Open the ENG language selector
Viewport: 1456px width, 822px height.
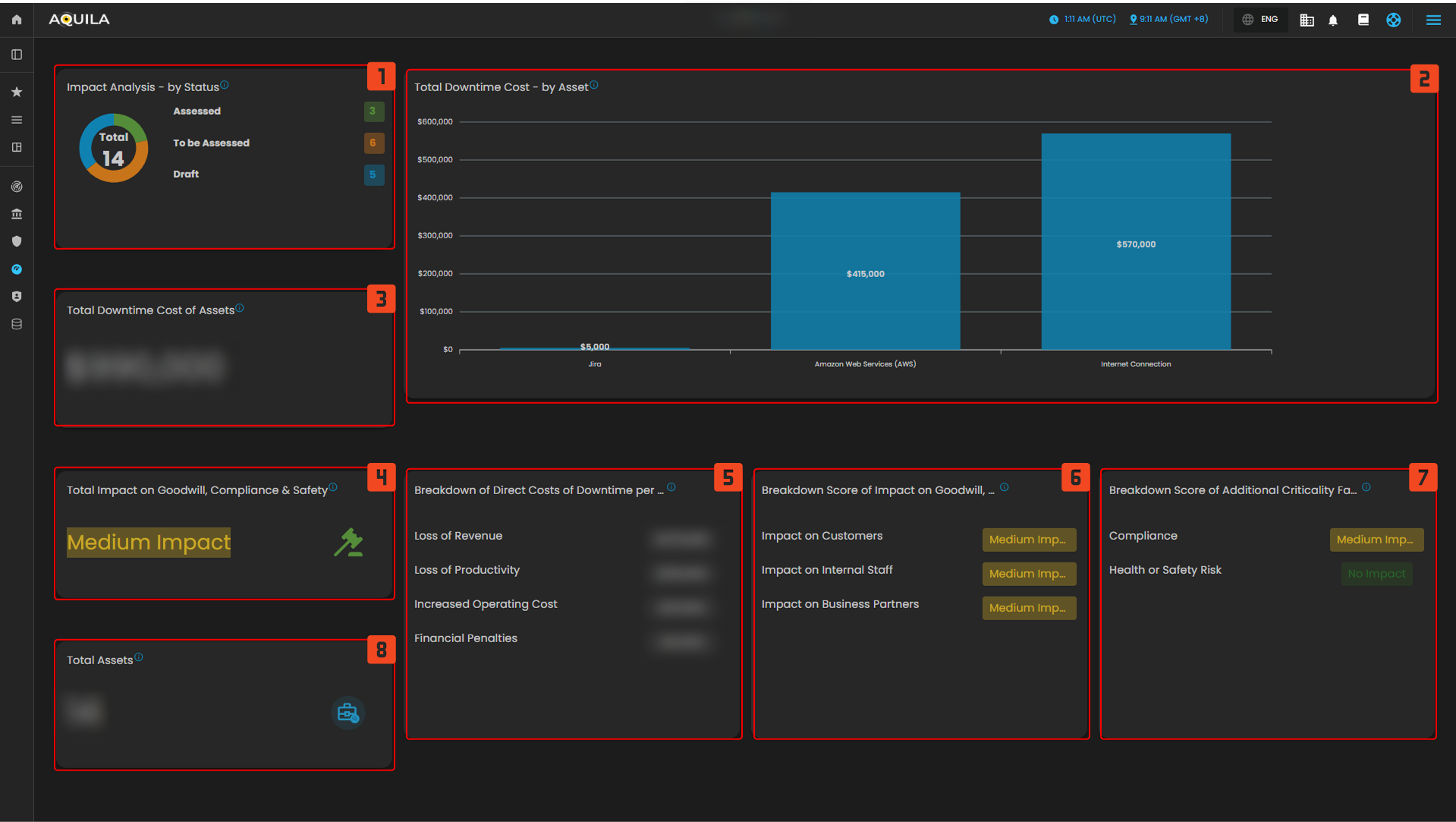click(x=1260, y=20)
